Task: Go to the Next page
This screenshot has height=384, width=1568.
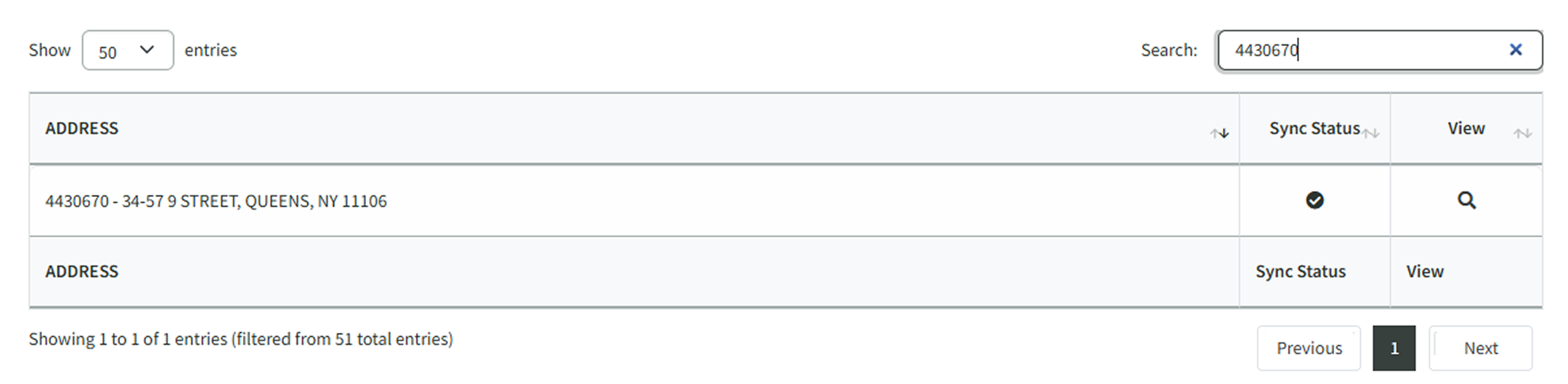Action: point(1481,348)
